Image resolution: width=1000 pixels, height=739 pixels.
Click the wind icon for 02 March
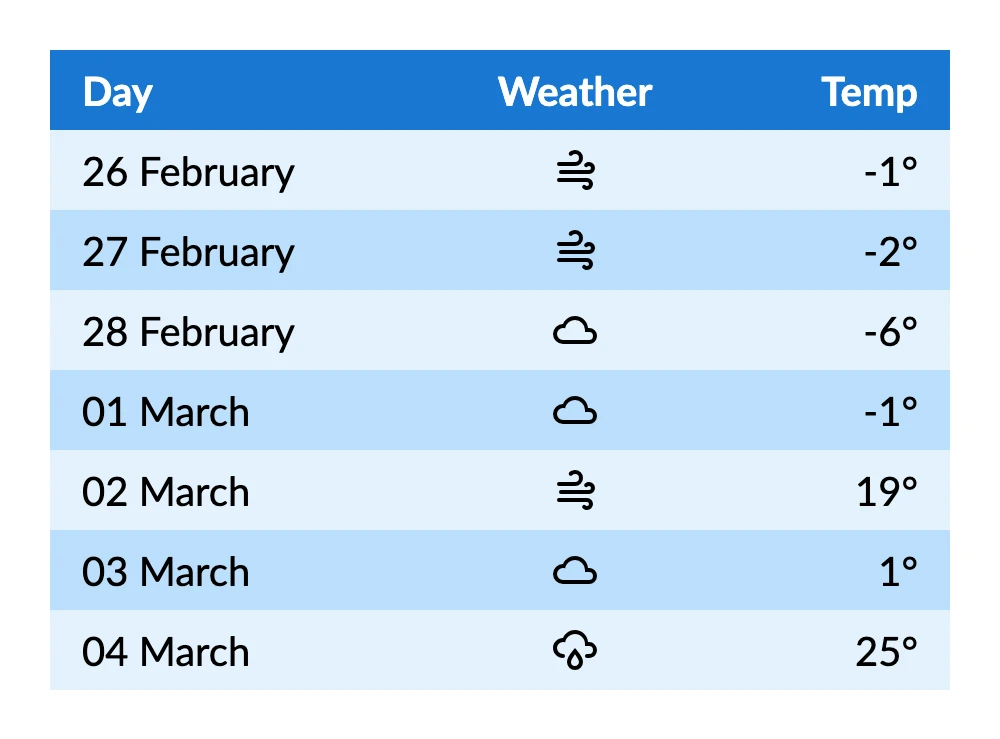click(575, 491)
